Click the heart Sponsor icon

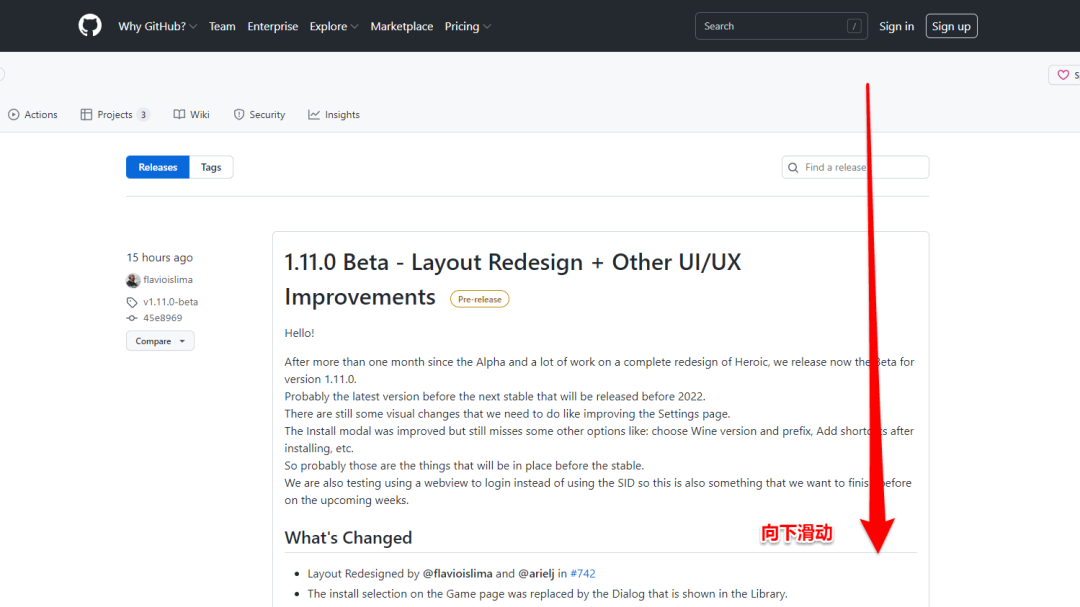[x=1063, y=75]
